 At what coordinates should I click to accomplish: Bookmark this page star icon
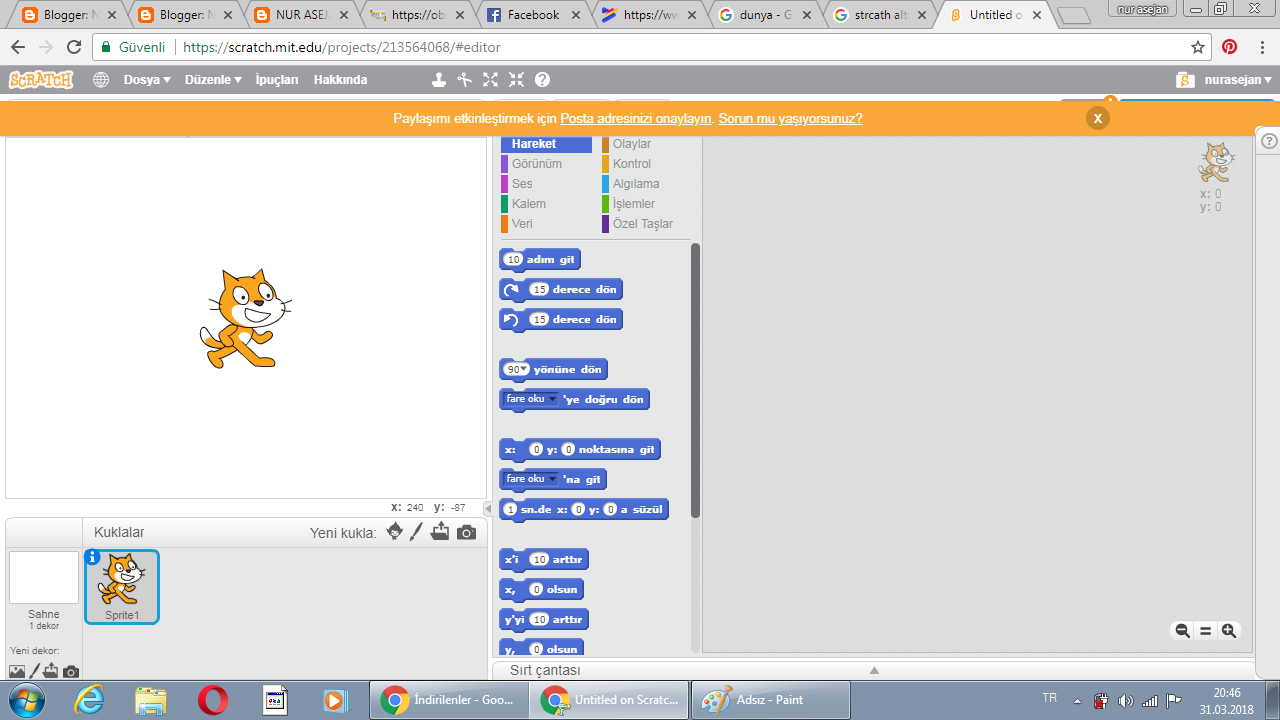[x=1198, y=47]
